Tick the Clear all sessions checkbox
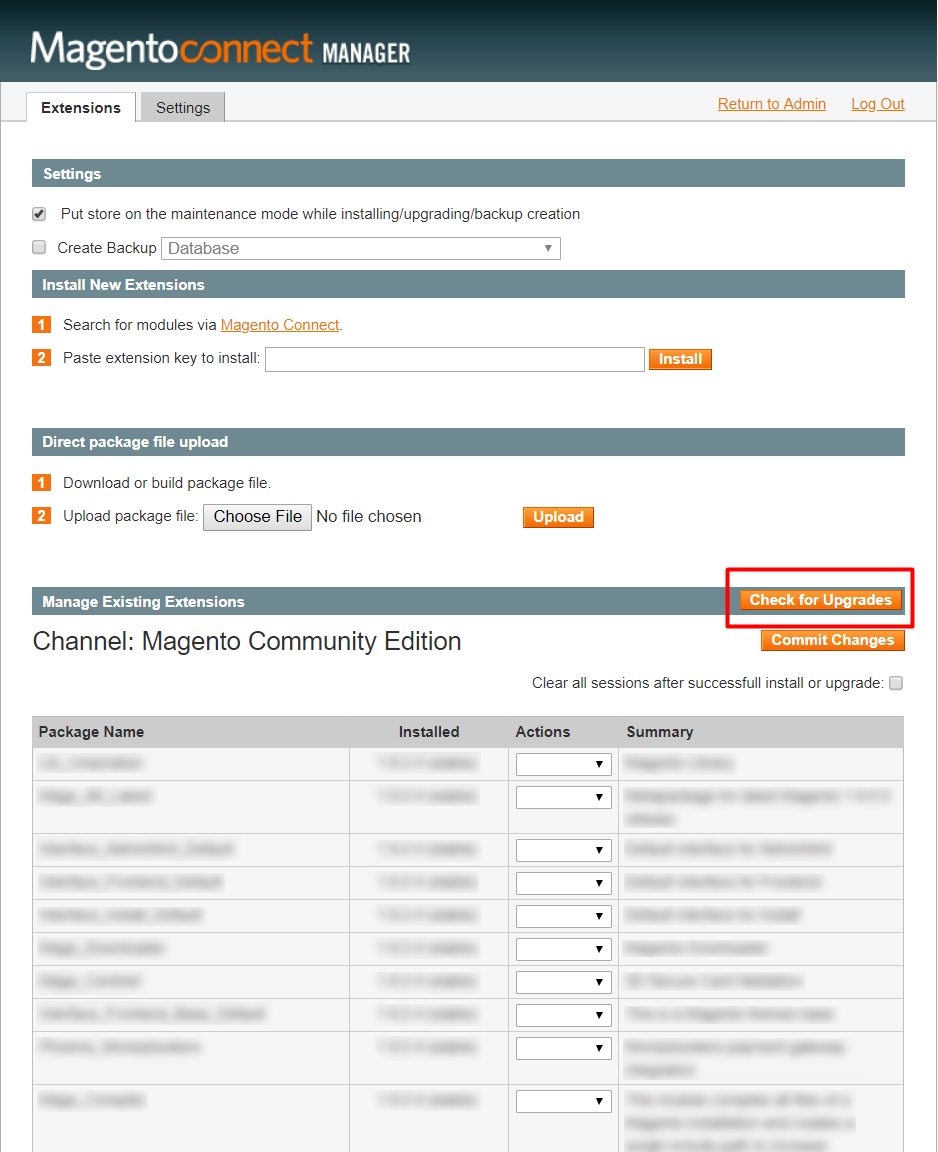The image size is (938, 1152). pos(896,683)
